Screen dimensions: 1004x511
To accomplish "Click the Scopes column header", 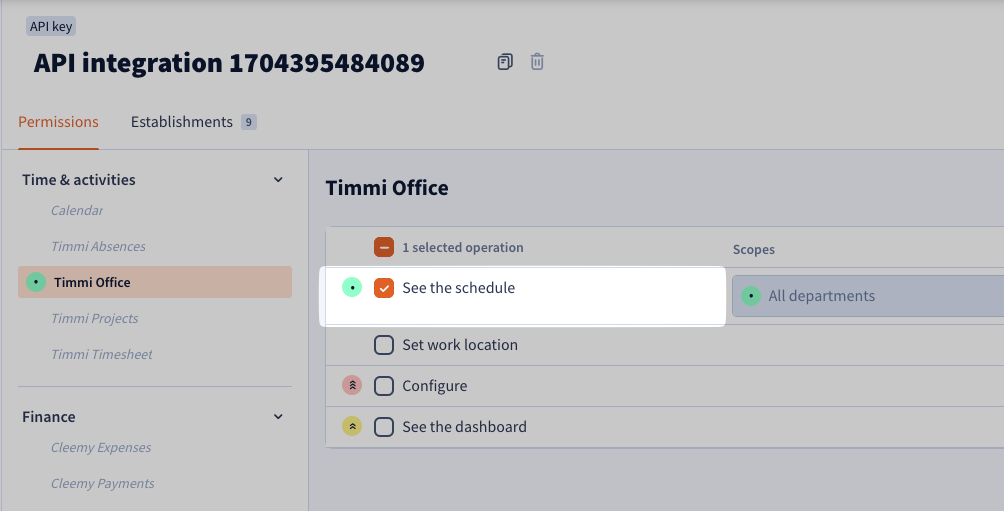I will click(754, 250).
